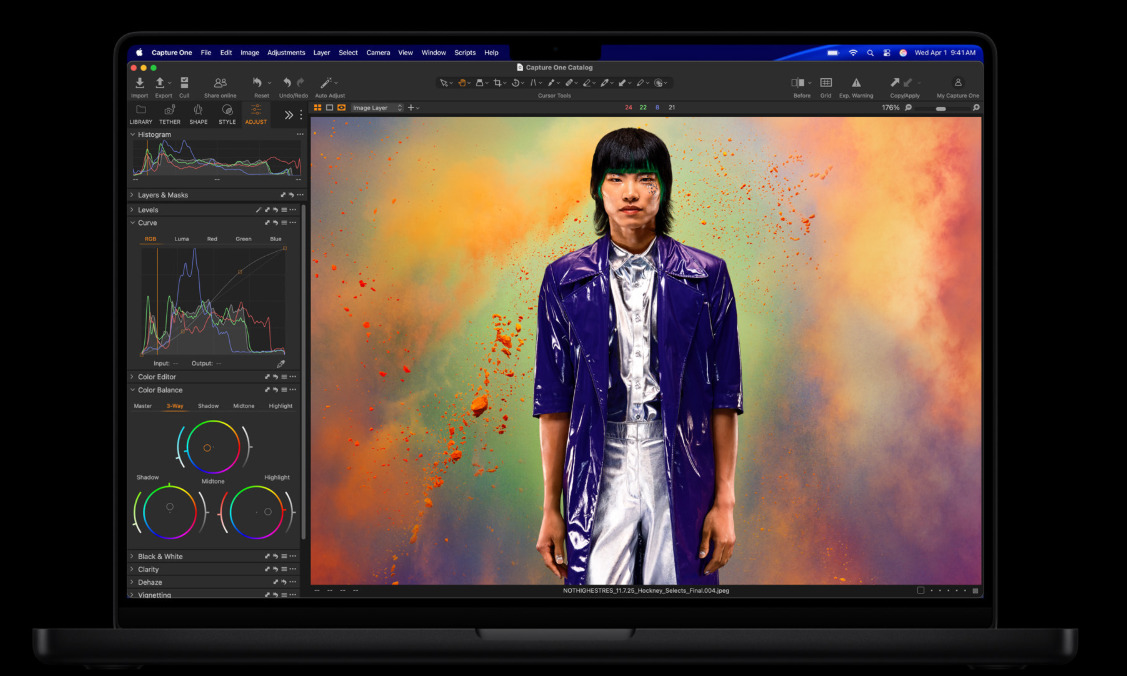The image size is (1127, 676).
Task: Open the Camera menu
Action: click(x=378, y=52)
